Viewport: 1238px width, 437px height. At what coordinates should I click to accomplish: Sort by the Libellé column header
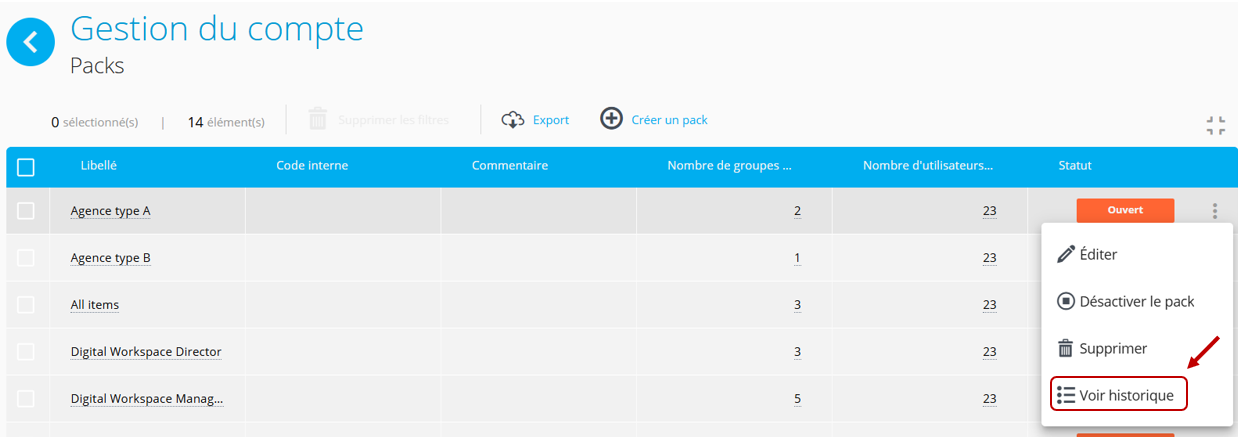pyautogui.click(x=99, y=165)
